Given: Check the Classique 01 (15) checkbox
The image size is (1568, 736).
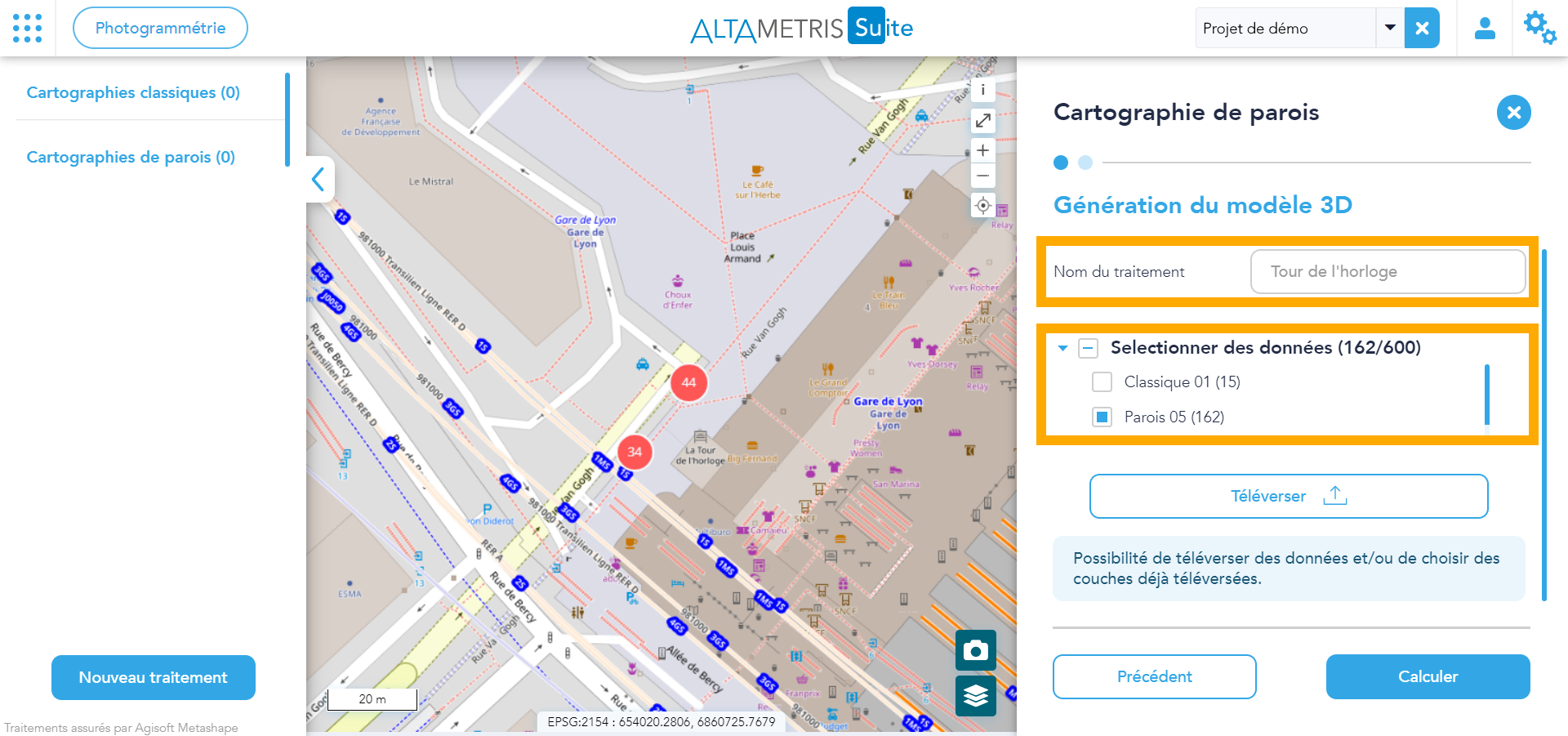Looking at the screenshot, I should tap(1102, 382).
